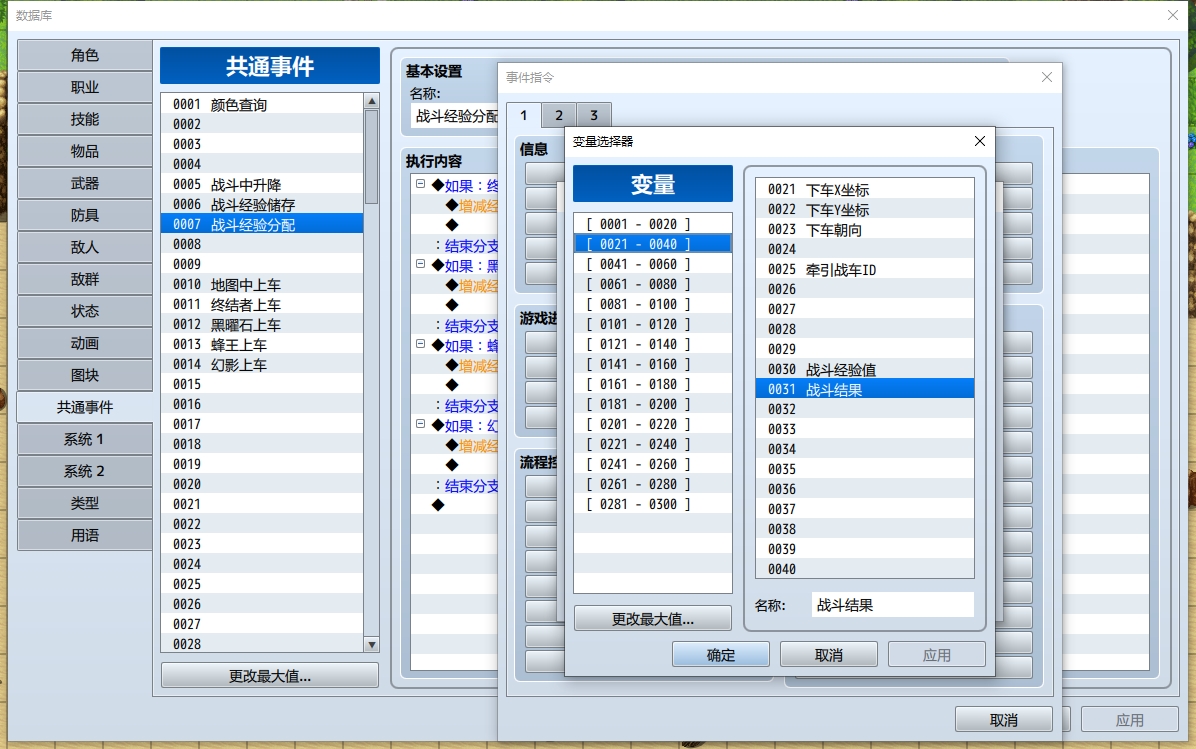1196x749 pixels.
Task: Select empty variable 0040
Action: point(865,569)
